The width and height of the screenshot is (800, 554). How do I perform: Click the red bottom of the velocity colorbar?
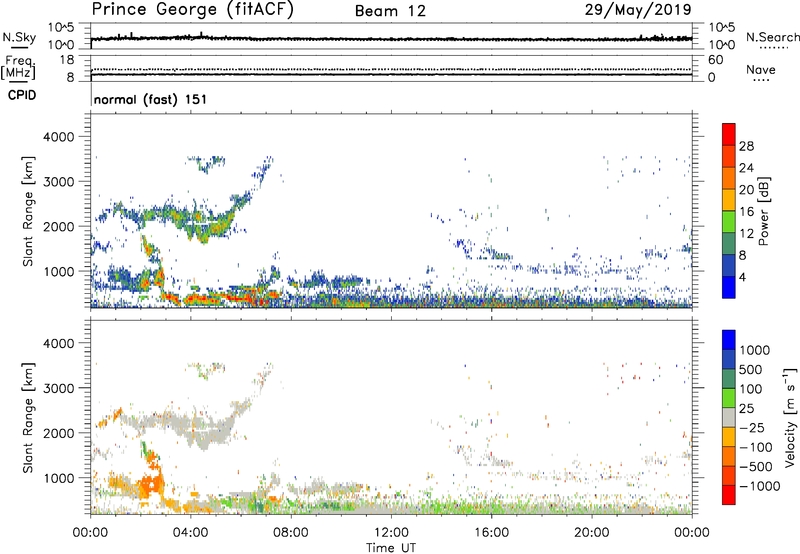(729, 495)
